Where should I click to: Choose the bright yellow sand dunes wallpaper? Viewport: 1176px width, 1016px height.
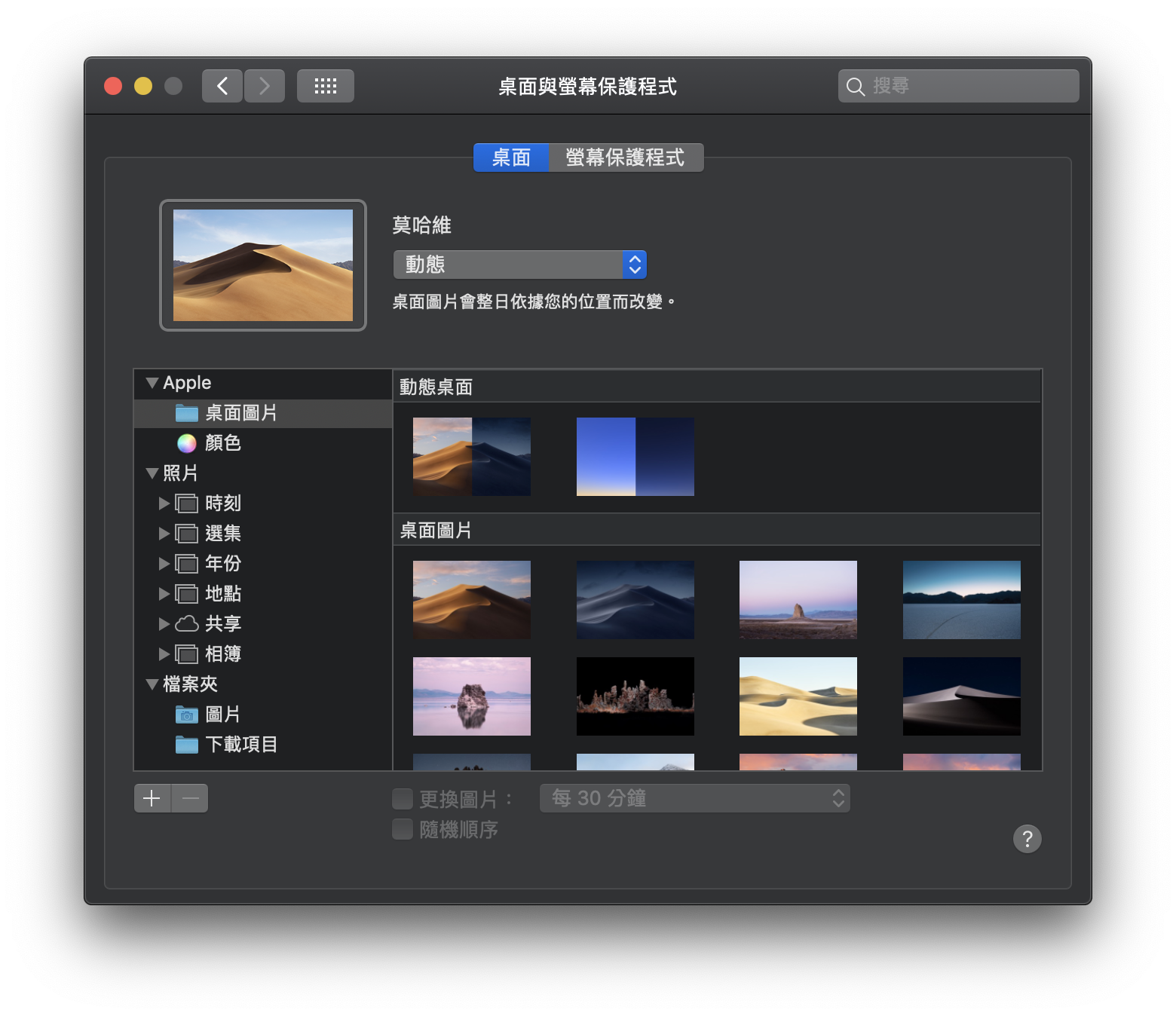tap(798, 696)
